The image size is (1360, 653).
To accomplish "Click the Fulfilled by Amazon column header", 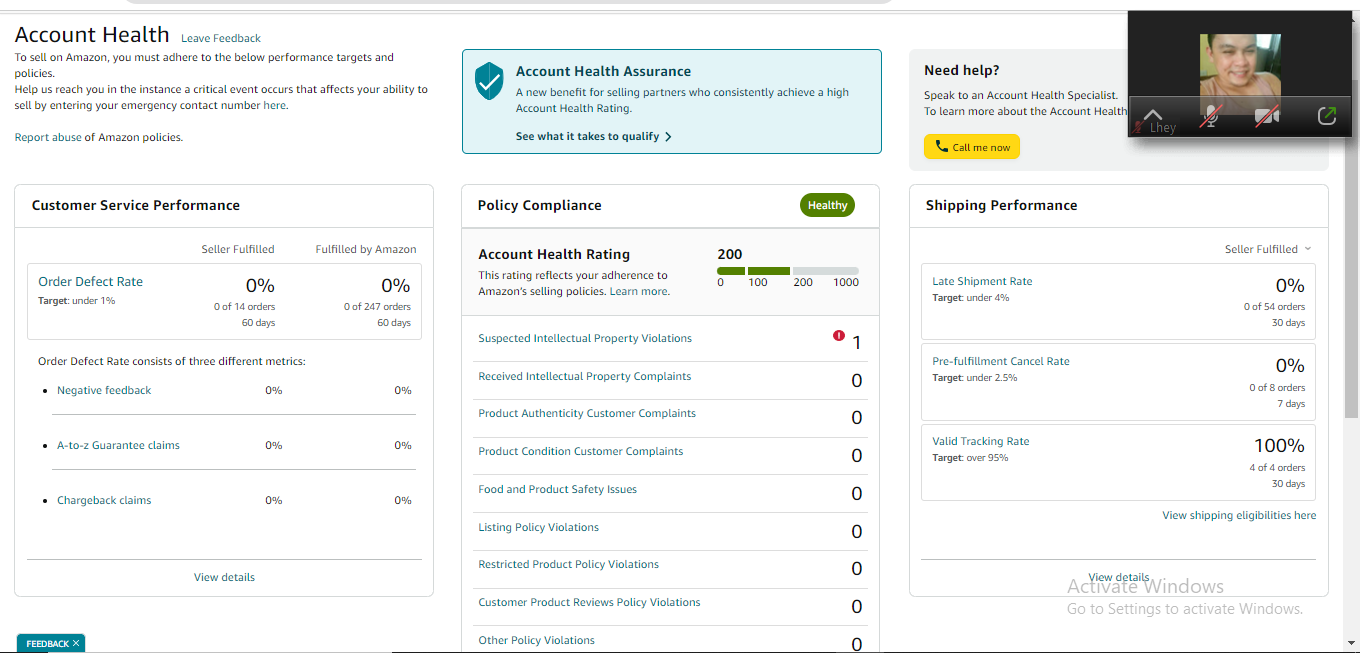I will tap(366, 249).
